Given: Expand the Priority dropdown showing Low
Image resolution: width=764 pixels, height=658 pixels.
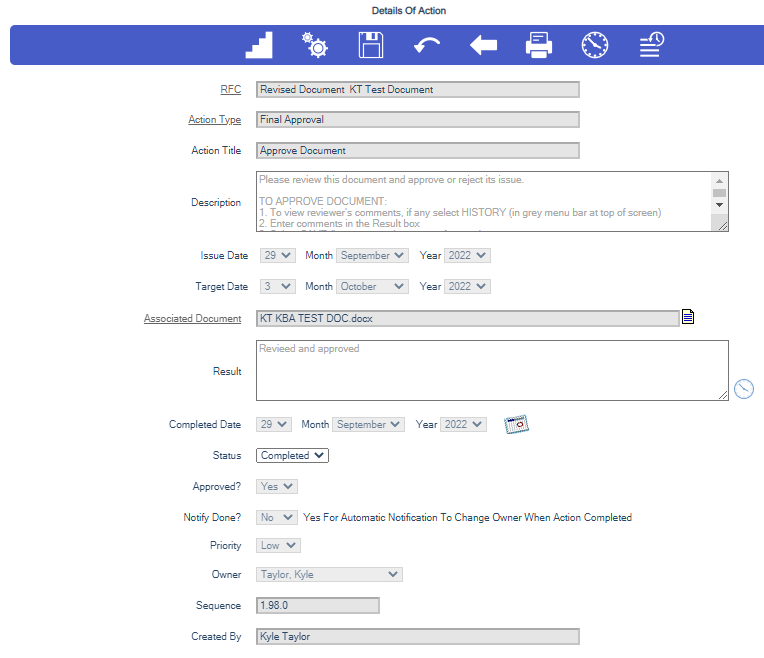Looking at the screenshot, I should (279, 546).
